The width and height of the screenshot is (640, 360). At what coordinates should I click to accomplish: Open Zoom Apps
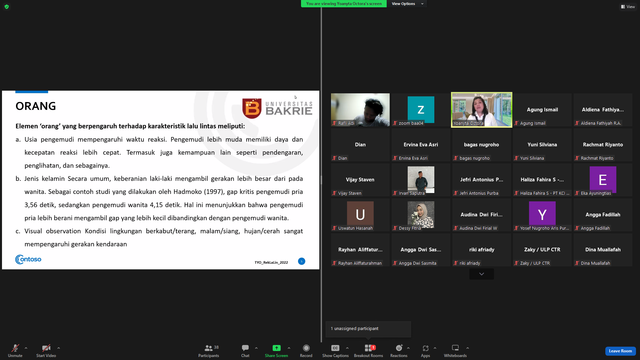425,350
